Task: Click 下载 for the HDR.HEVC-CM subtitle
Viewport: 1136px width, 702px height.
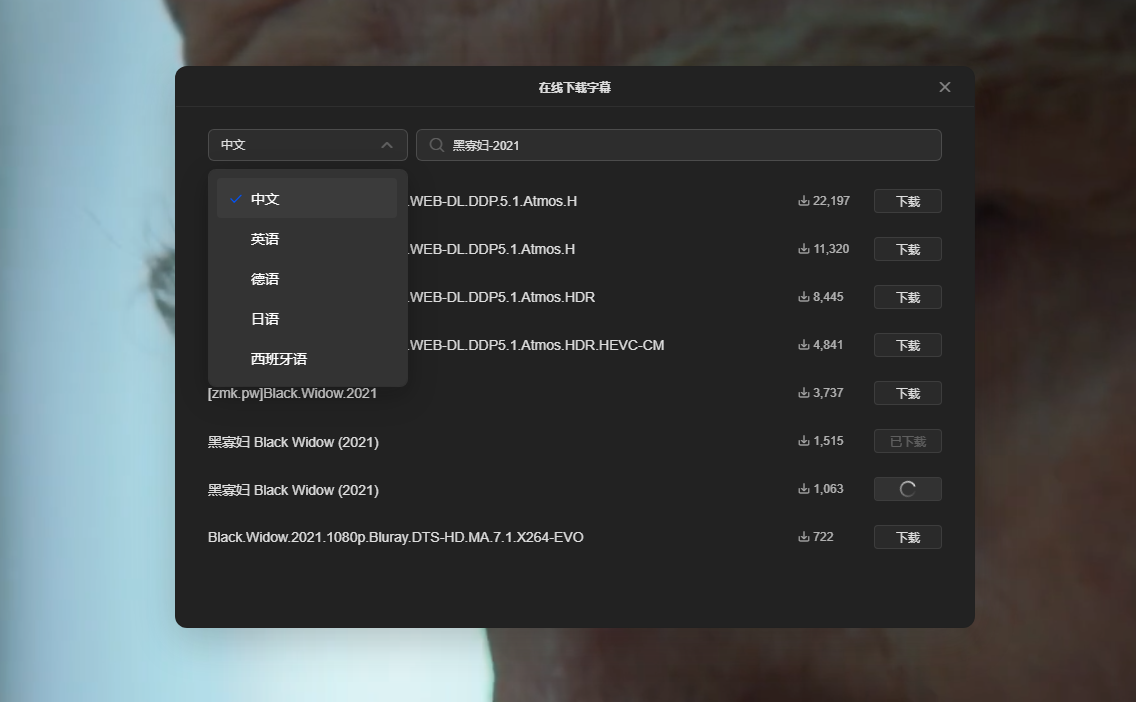Action: pos(907,345)
